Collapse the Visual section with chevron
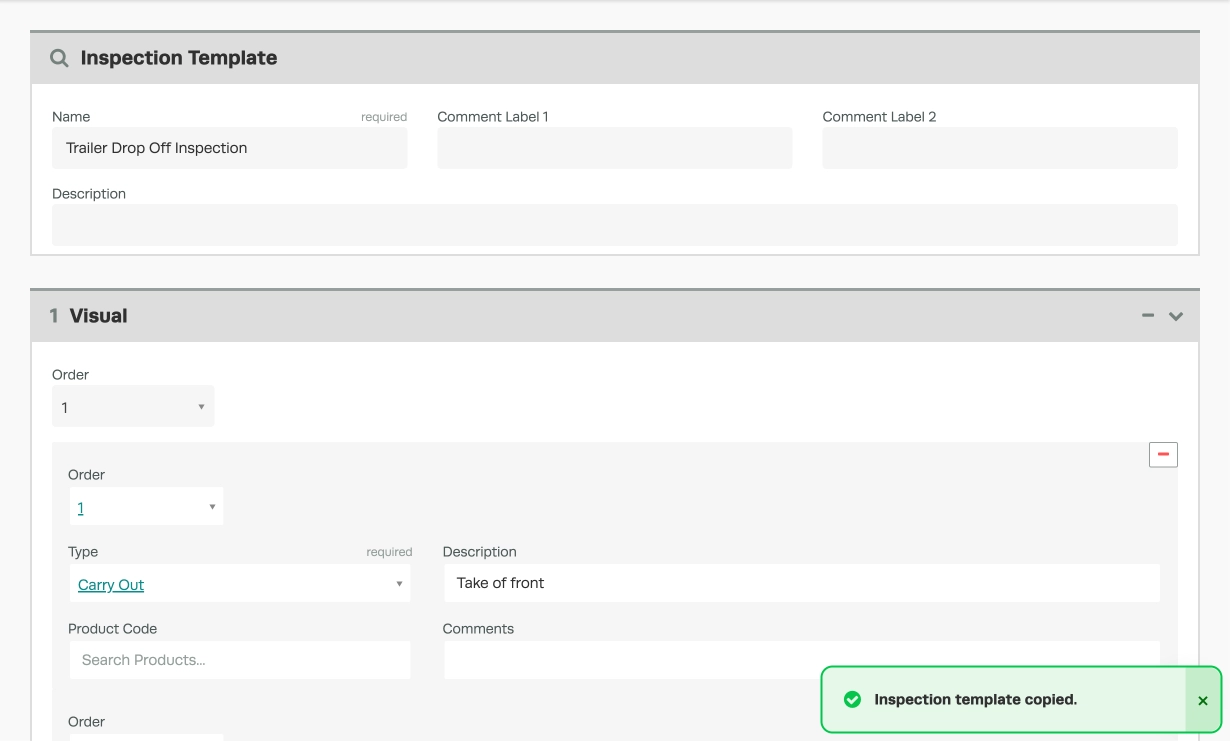 tap(1176, 316)
